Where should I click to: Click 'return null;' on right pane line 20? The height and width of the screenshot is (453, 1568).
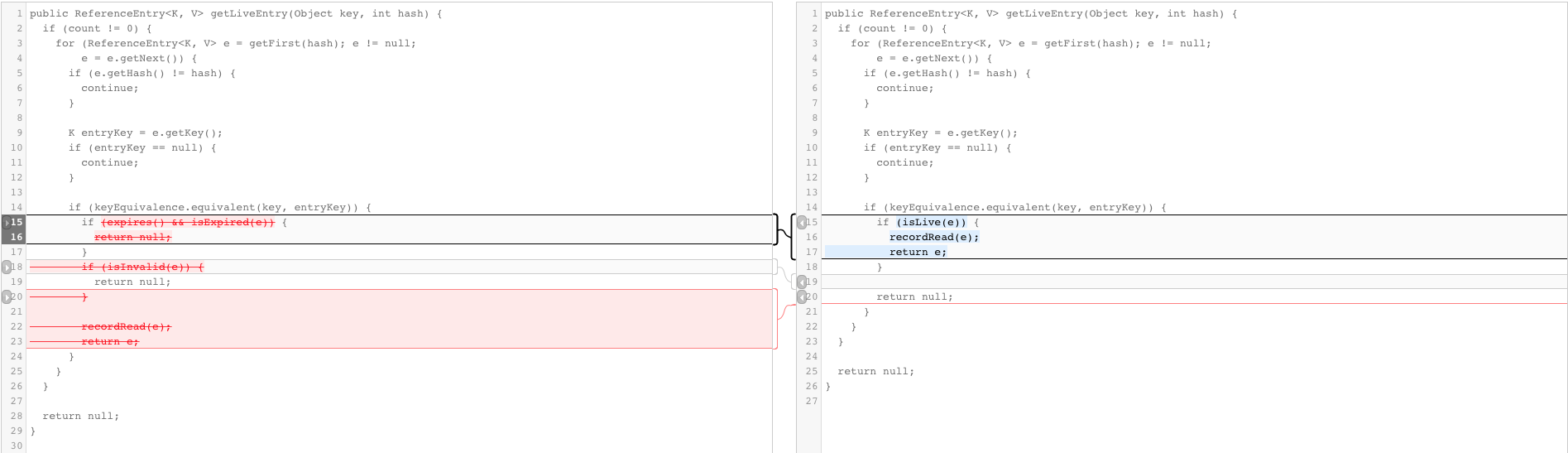pyautogui.click(x=914, y=297)
